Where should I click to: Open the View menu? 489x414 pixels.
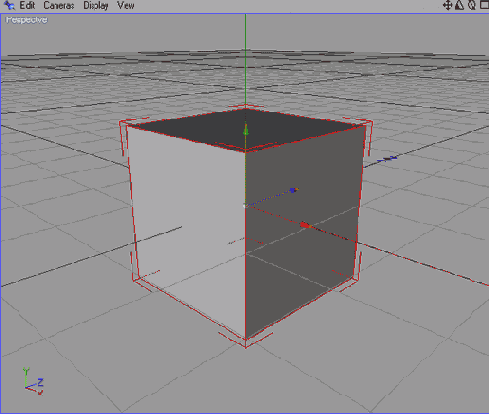(x=126, y=6)
